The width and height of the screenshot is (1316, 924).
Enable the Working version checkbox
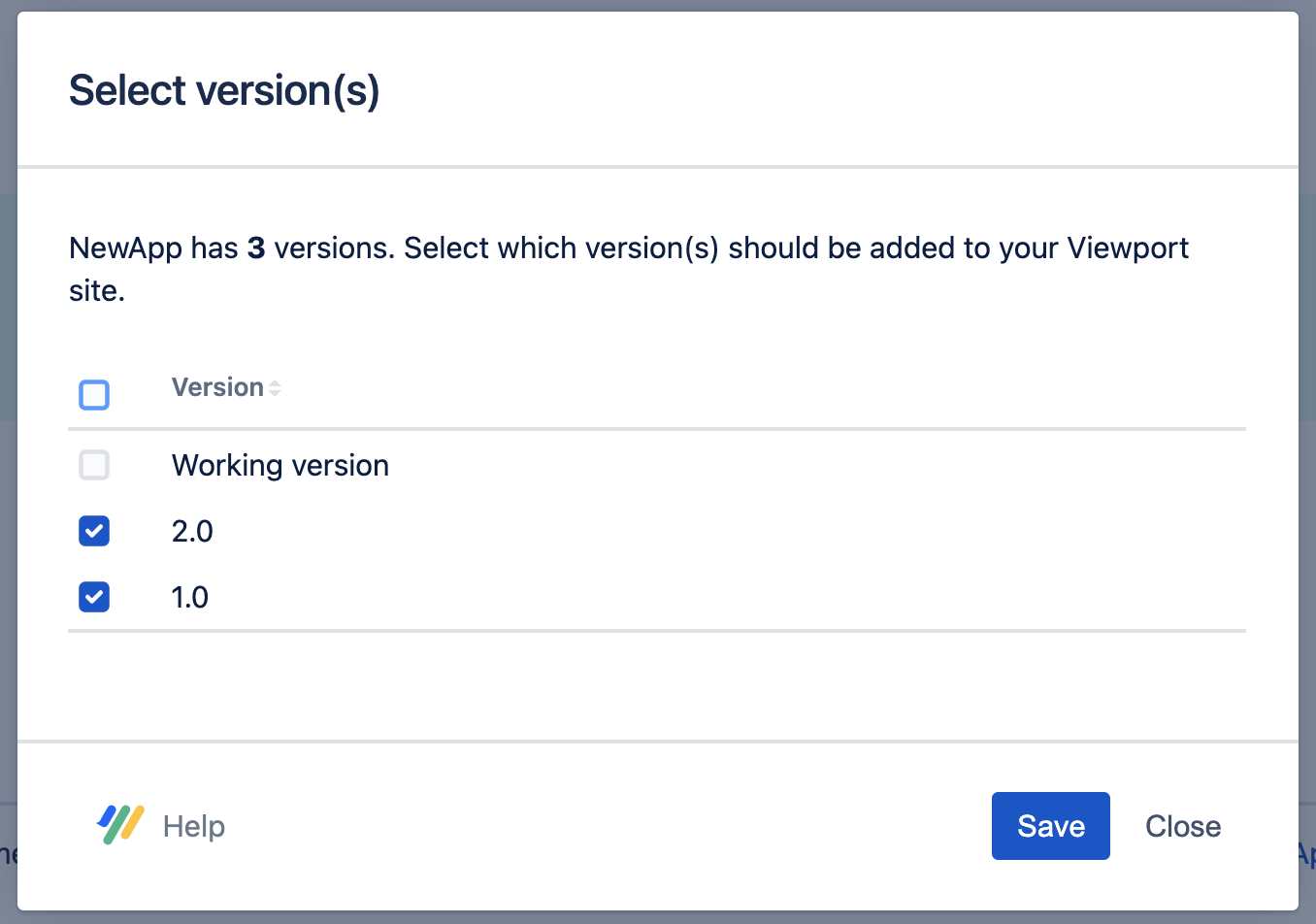coord(94,465)
